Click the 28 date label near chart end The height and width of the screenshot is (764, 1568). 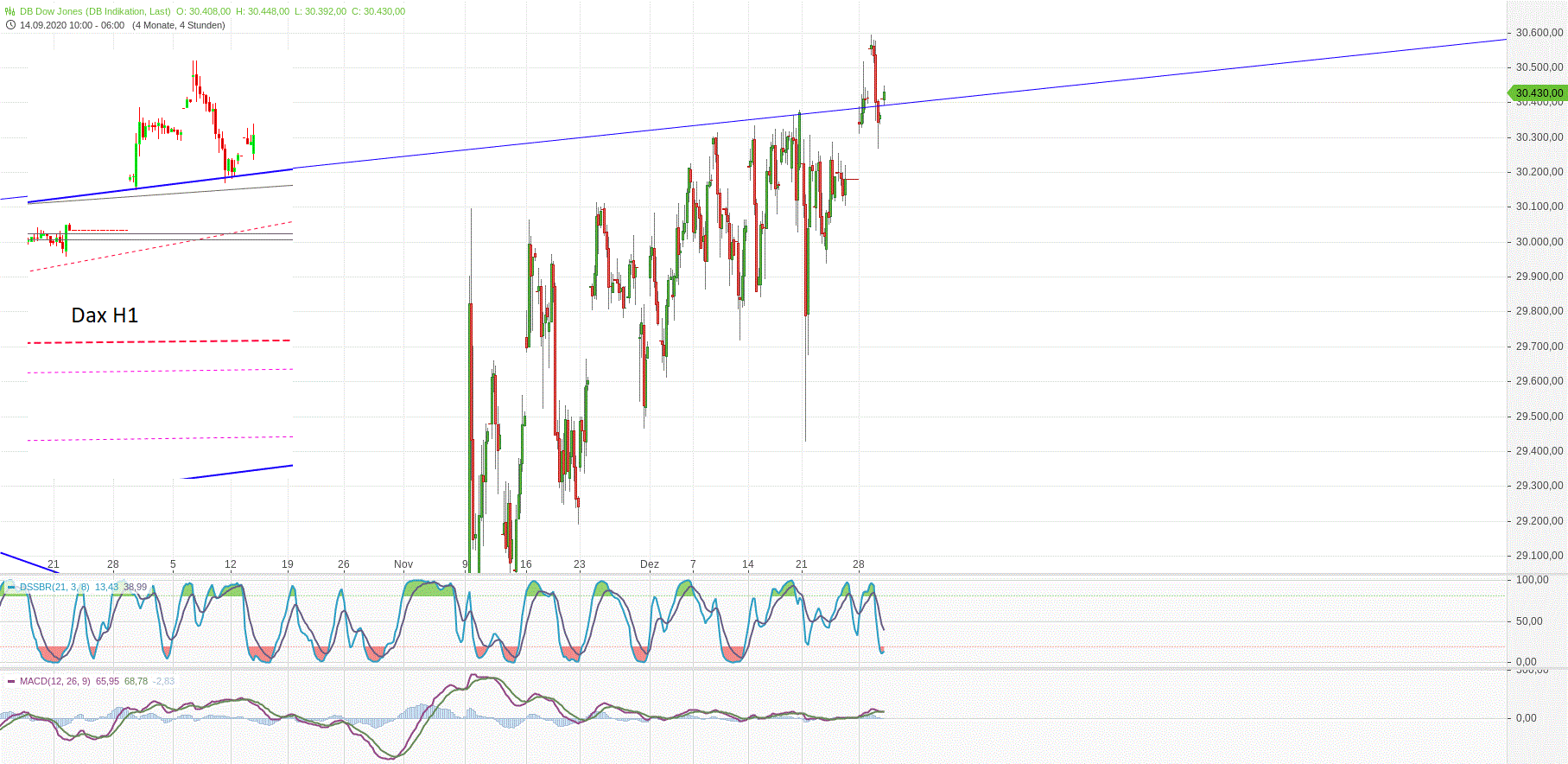(x=859, y=564)
